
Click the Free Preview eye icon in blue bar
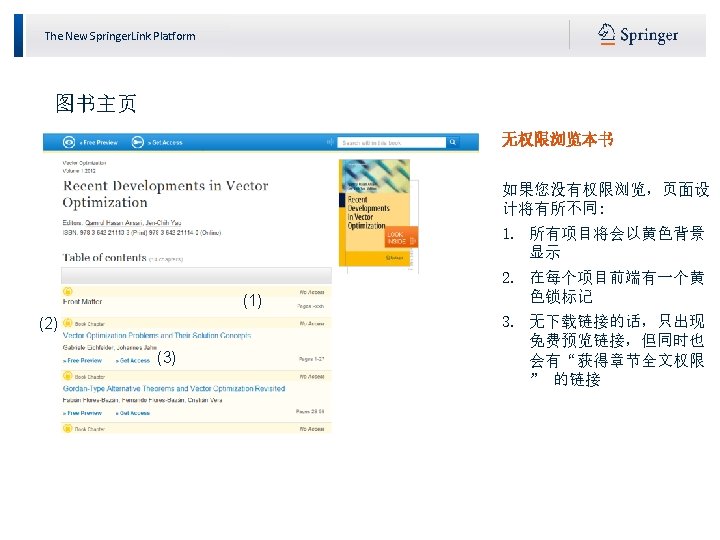69,142
